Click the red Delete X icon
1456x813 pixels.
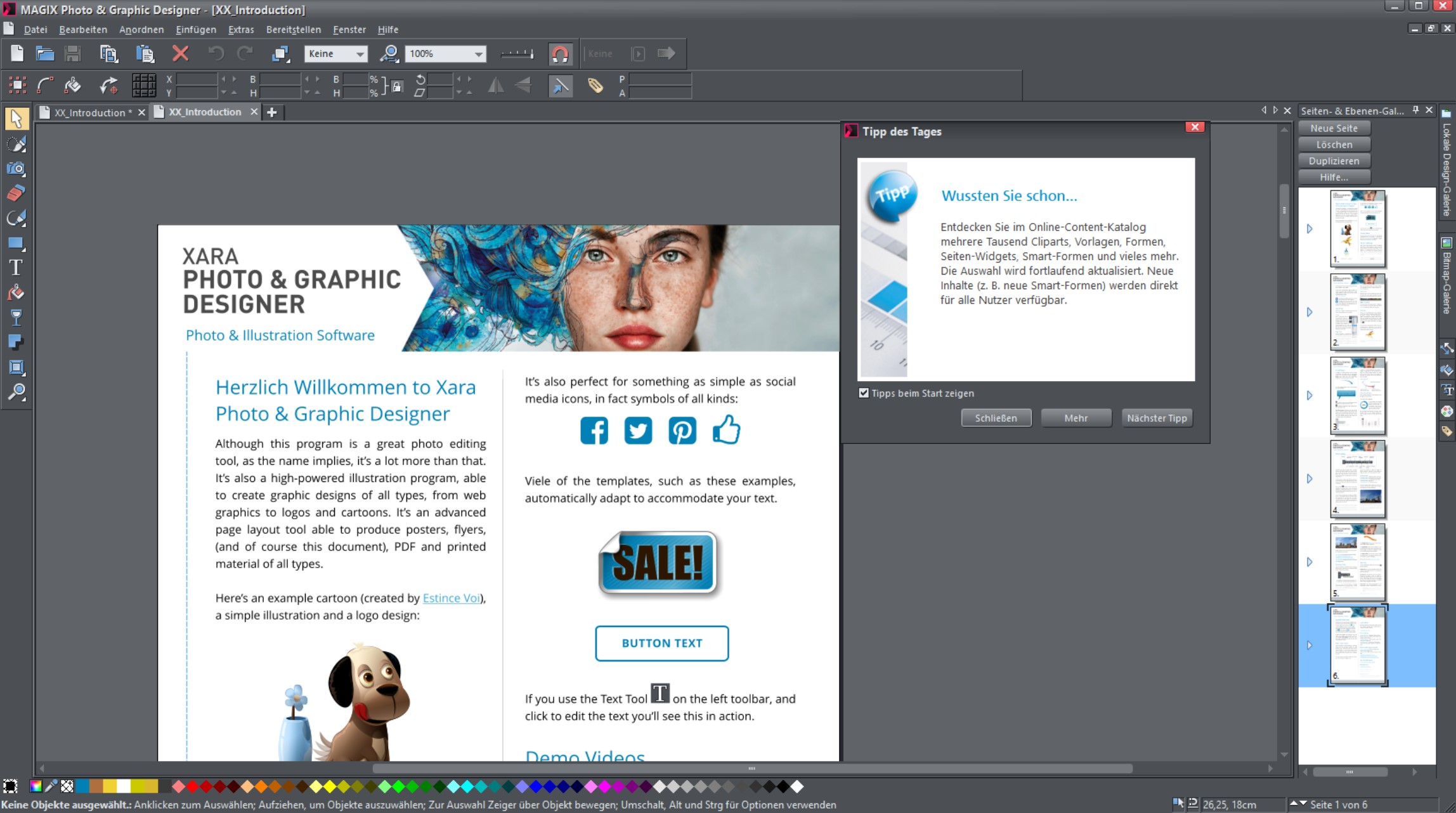pos(181,54)
